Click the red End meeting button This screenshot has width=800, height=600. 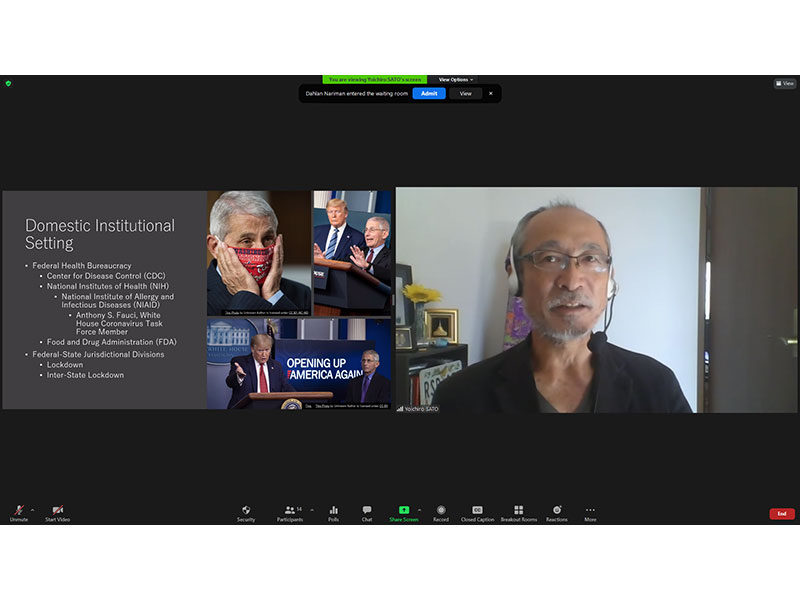[x=782, y=514]
